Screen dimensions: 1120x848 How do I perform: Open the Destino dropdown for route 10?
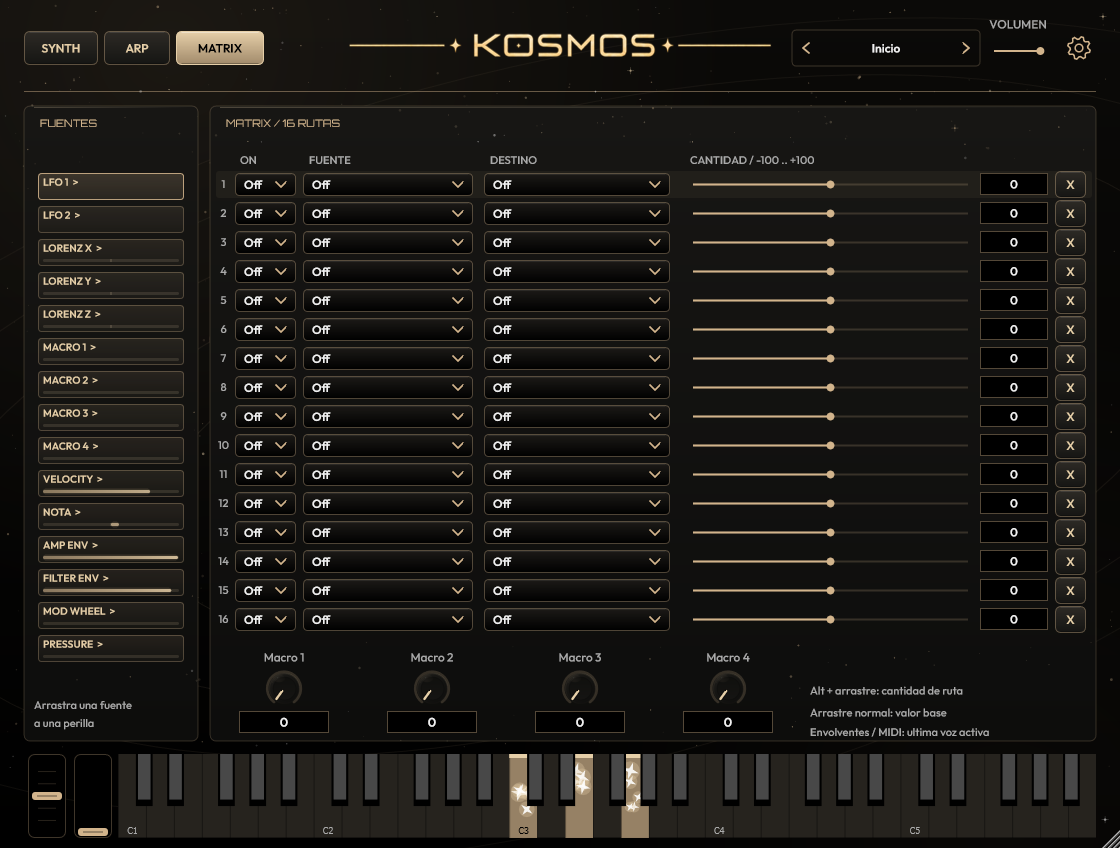(x=576, y=445)
